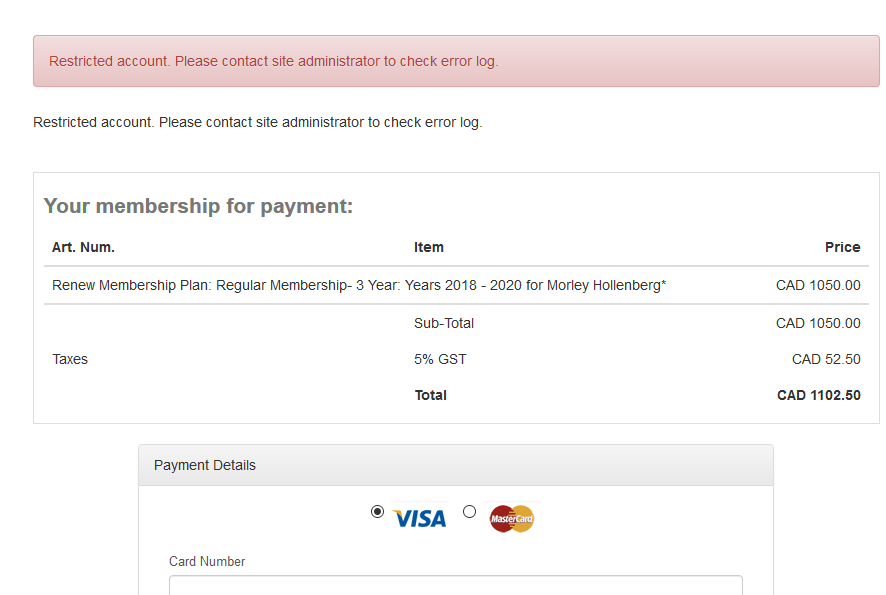Click the CAD 52.50 tax amount
Image resolution: width=886 pixels, height=595 pixels.
(x=826, y=359)
